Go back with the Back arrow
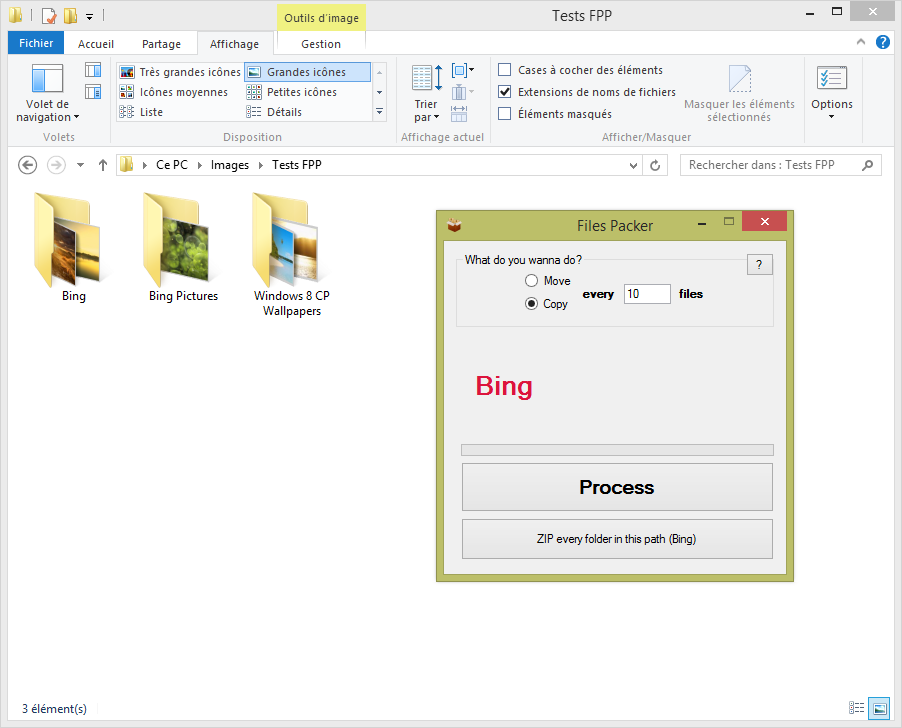 point(28,165)
